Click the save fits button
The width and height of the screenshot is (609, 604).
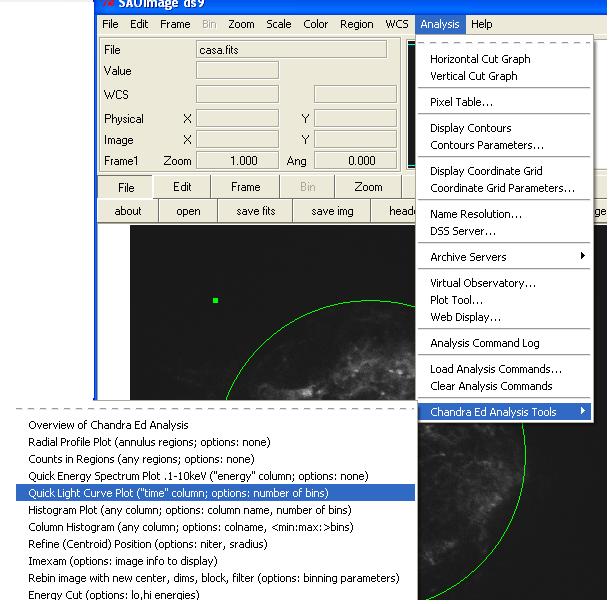pyautogui.click(x=256, y=211)
